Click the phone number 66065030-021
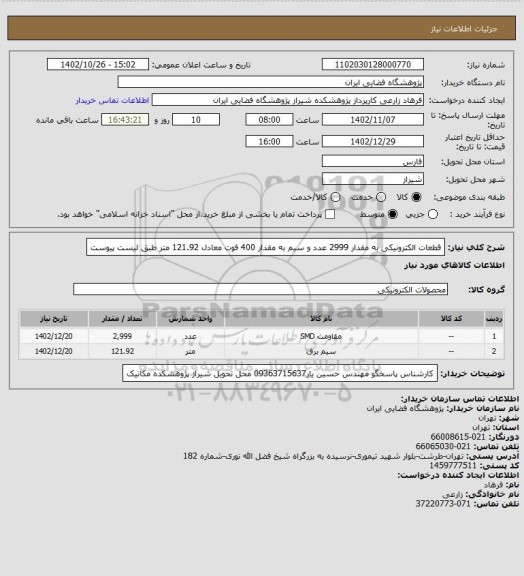The height and width of the screenshot is (576, 524). click(x=443, y=446)
